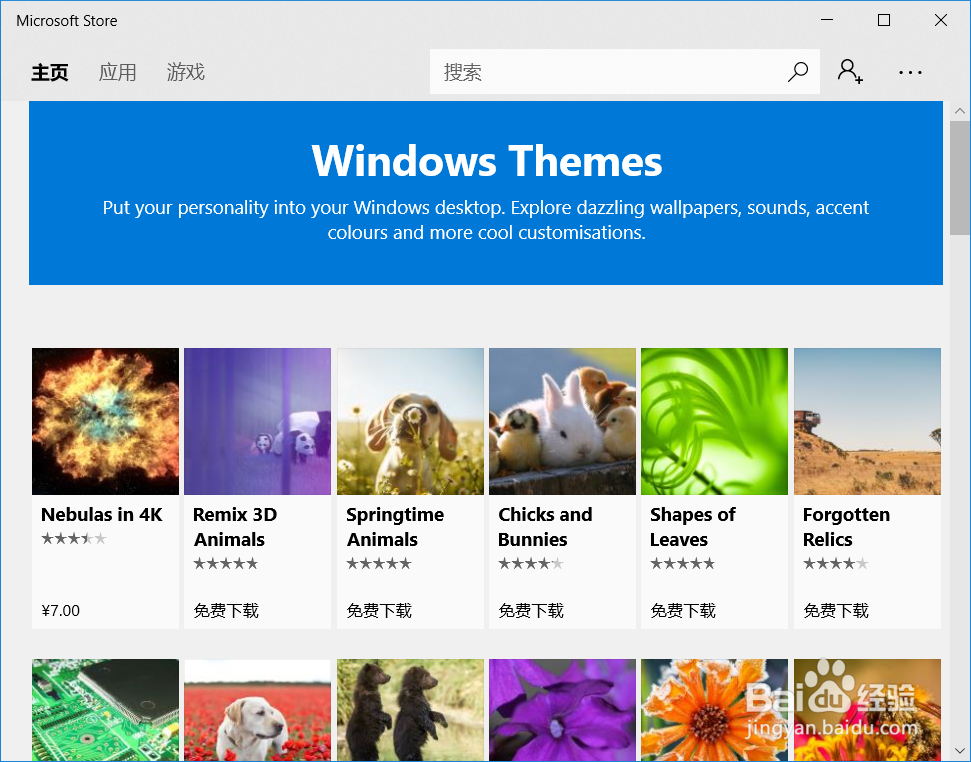This screenshot has width=971, height=762.
Task: Click the Windows Themes banner heading
Action: (x=487, y=161)
